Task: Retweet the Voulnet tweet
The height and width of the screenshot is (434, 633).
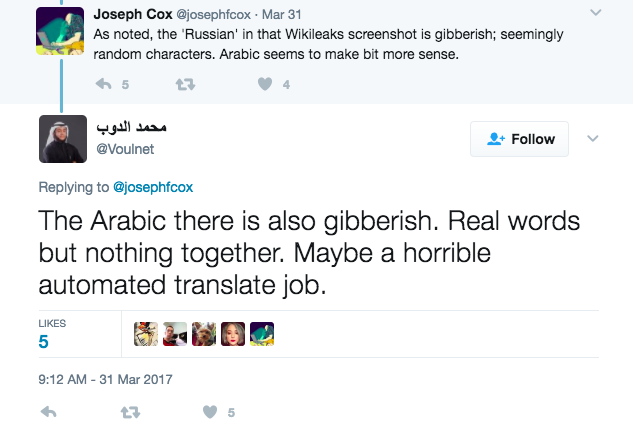Action: 129,412
